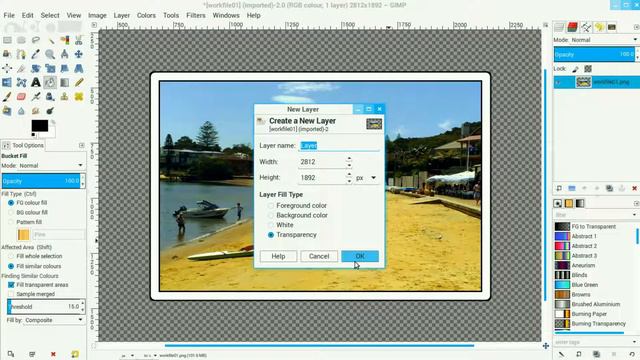Select BG colour fill radio option
The image size is (640, 360).
point(28,212)
